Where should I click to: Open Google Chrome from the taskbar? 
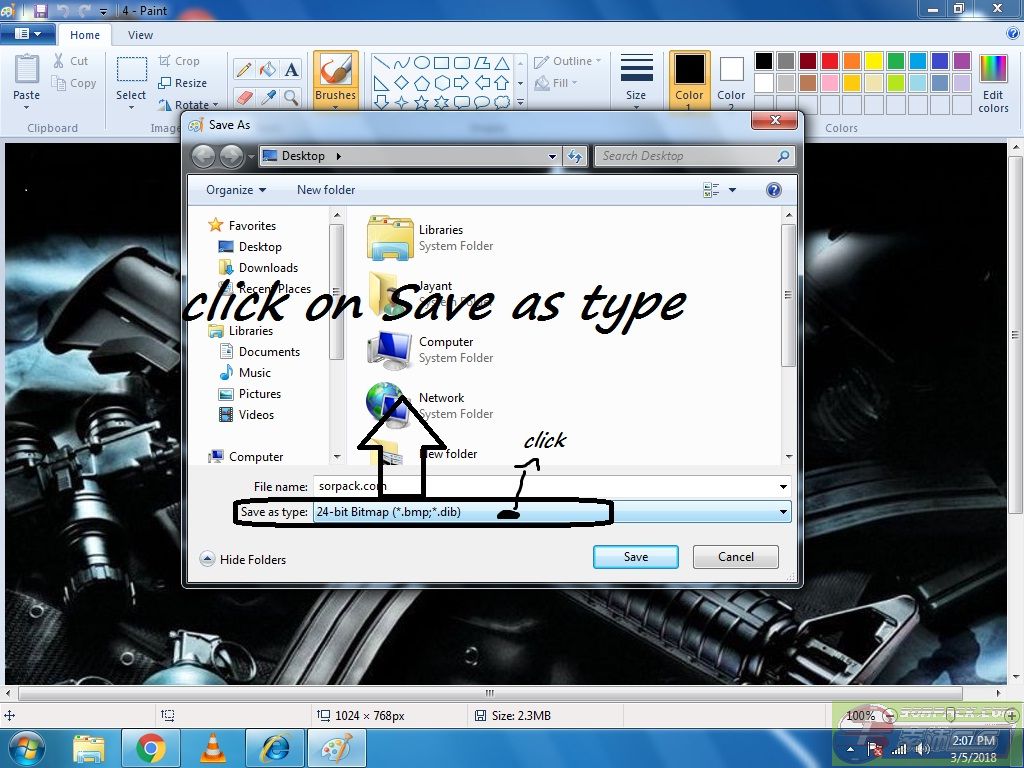tap(151, 747)
